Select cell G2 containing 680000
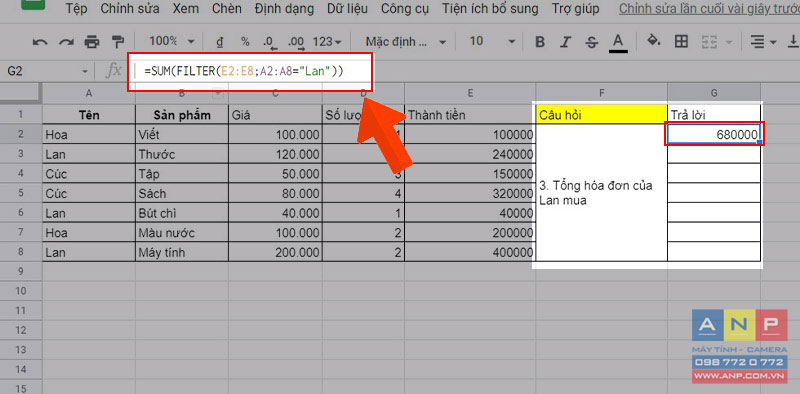The image size is (800, 394). [714, 134]
